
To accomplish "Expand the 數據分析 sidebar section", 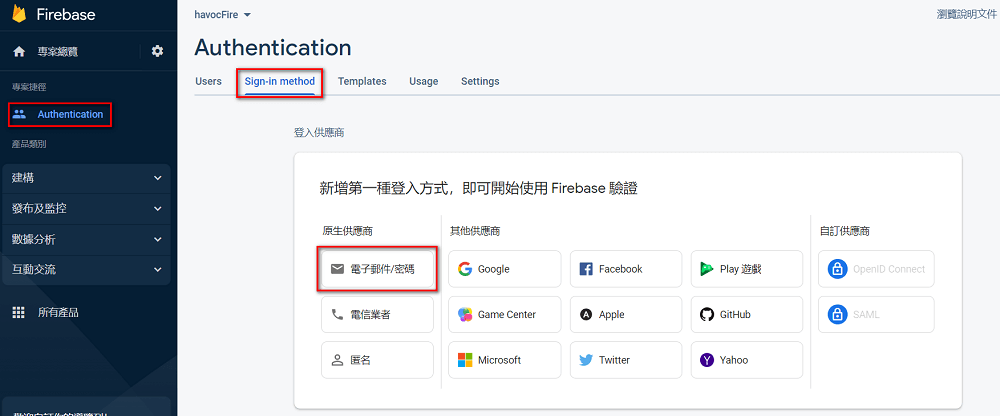I will 86,239.
